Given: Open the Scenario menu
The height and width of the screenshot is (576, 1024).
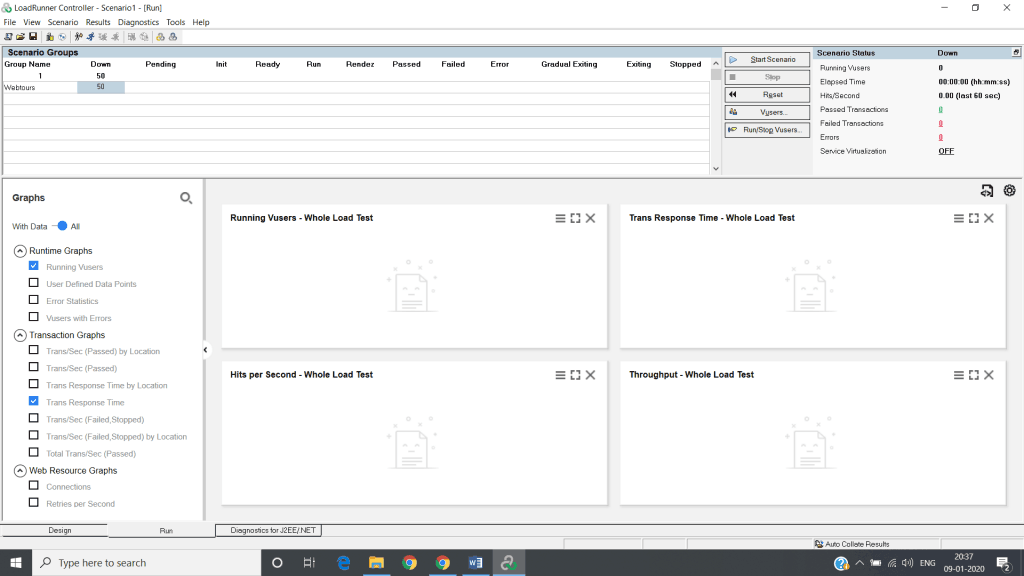Looking at the screenshot, I should coord(62,22).
